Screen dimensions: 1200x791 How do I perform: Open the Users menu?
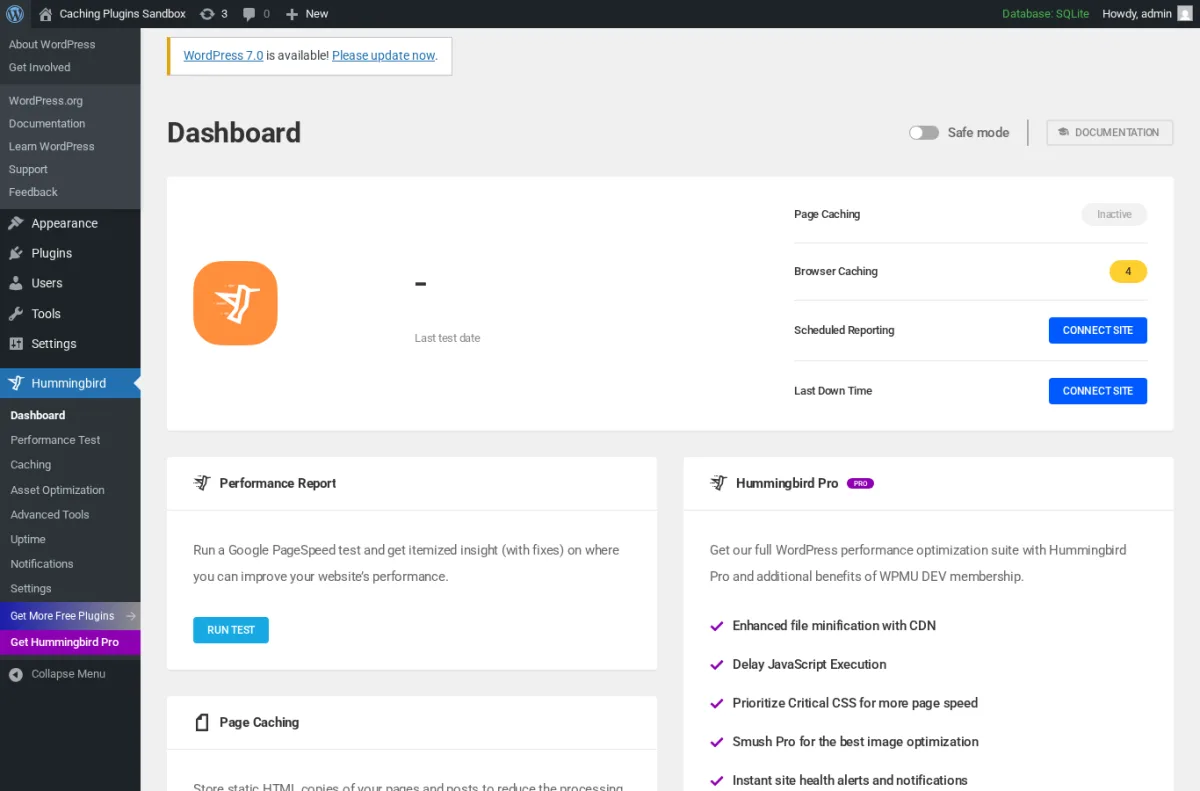pos(70,283)
